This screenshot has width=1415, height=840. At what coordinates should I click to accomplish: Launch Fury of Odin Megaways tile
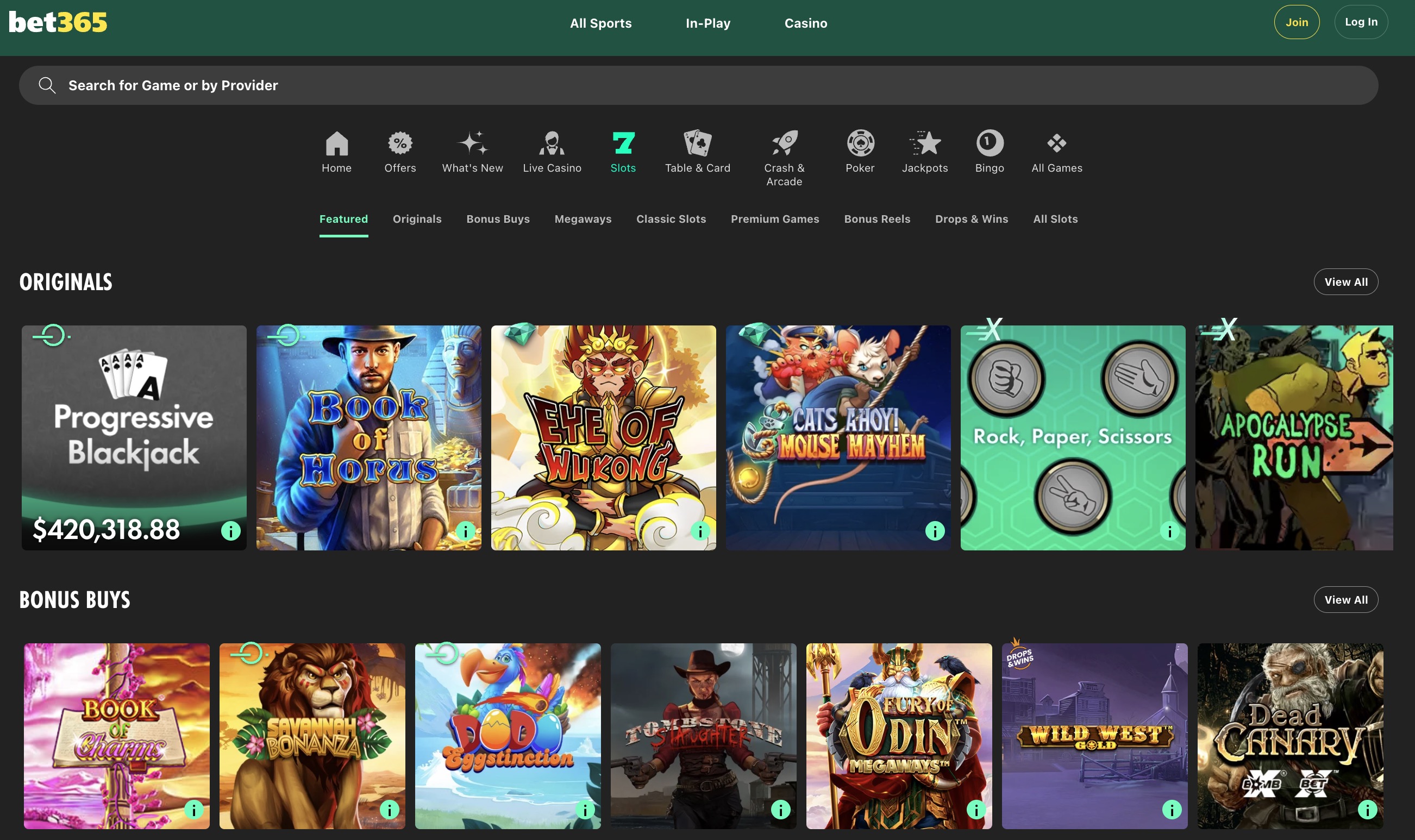click(x=899, y=736)
